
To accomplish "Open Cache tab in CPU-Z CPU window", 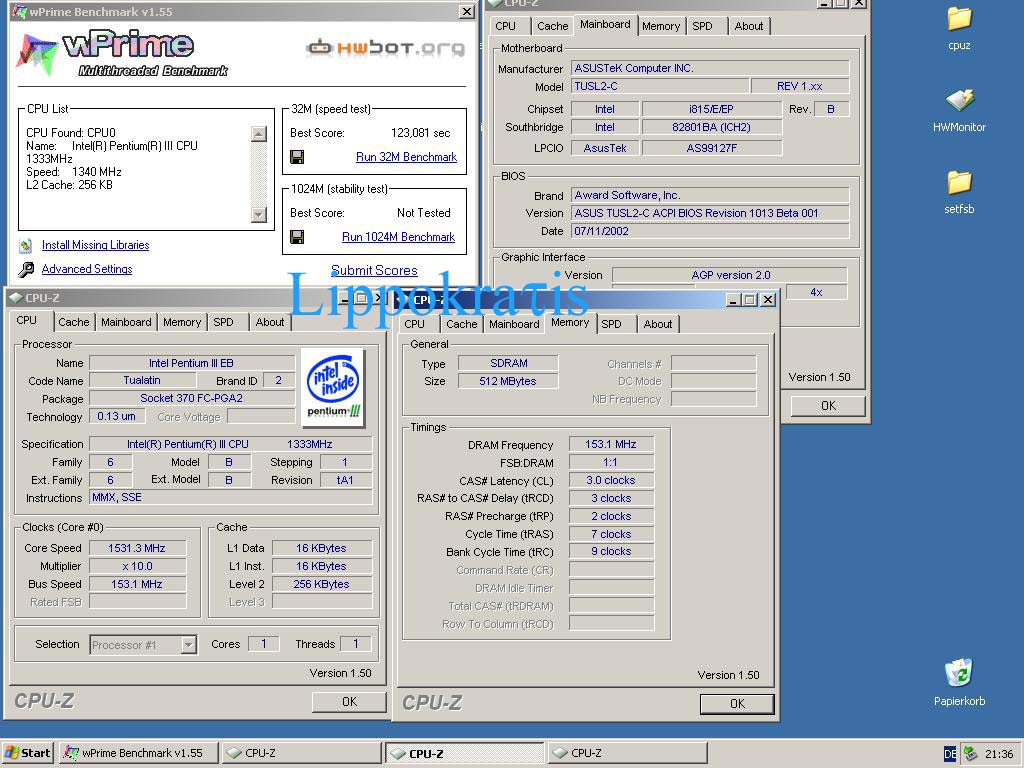I will click(x=74, y=322).
